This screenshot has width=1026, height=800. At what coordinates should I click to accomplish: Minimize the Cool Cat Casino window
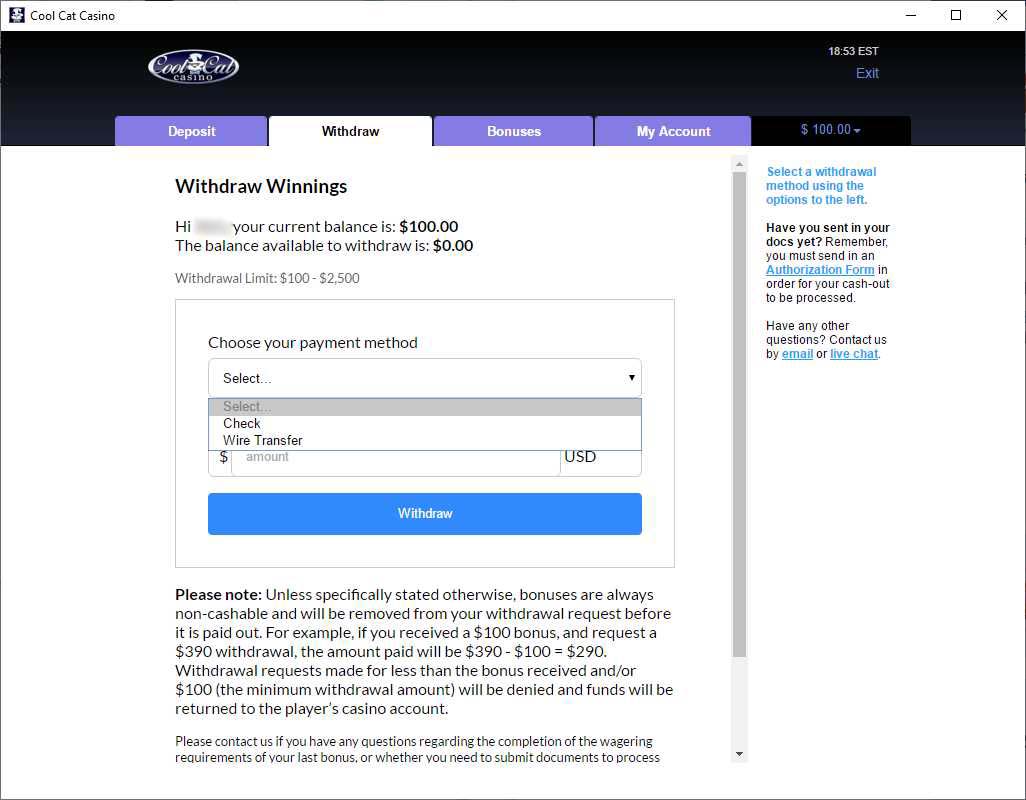(911, 15)
